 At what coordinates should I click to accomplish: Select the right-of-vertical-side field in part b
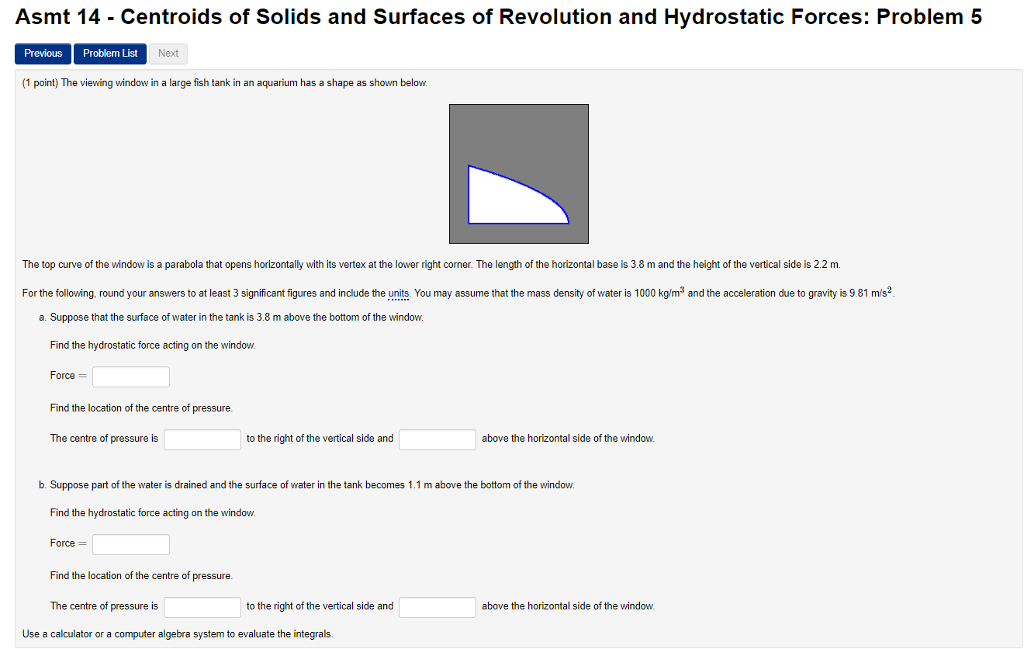pos(202,606)
